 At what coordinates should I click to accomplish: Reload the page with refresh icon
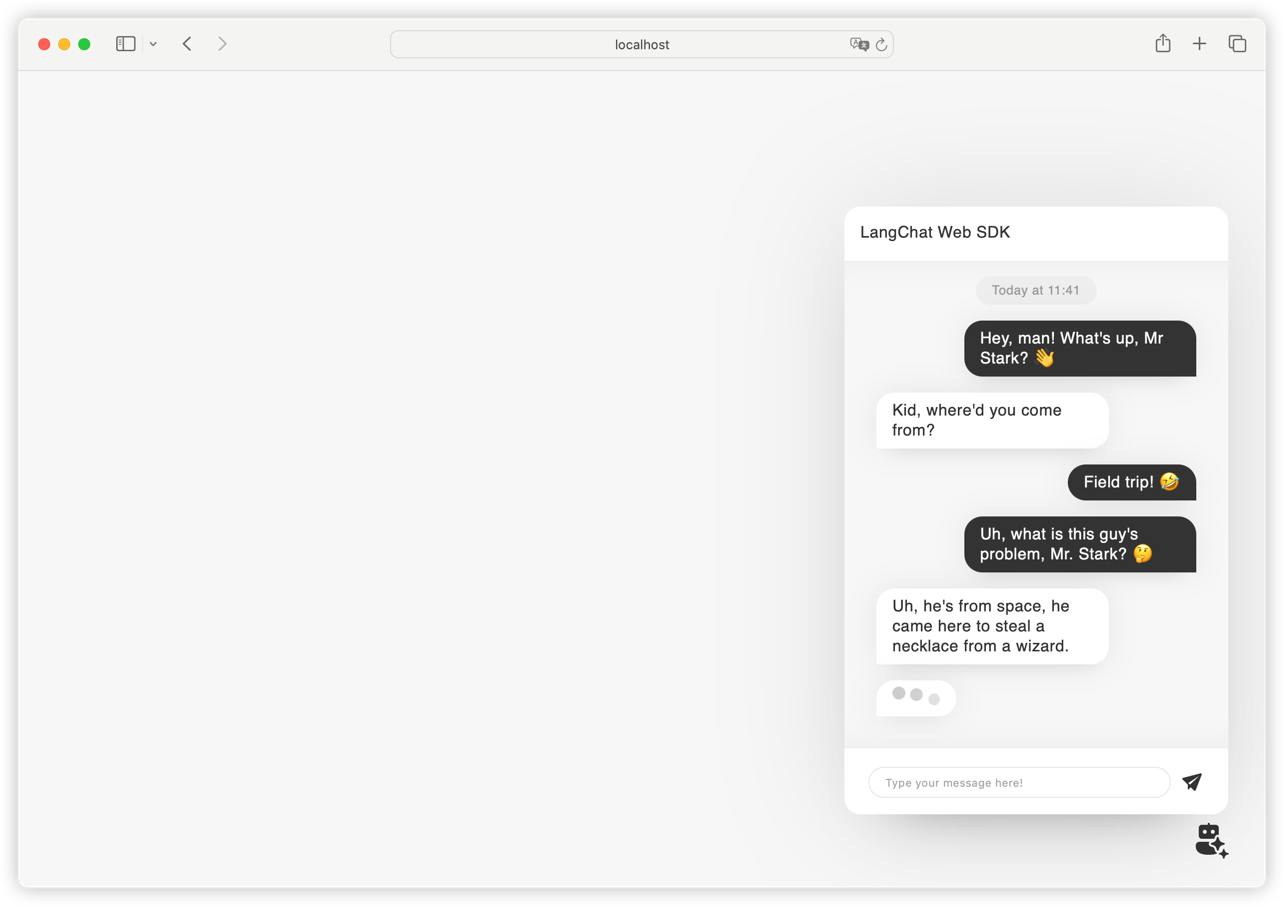[881, 44]
